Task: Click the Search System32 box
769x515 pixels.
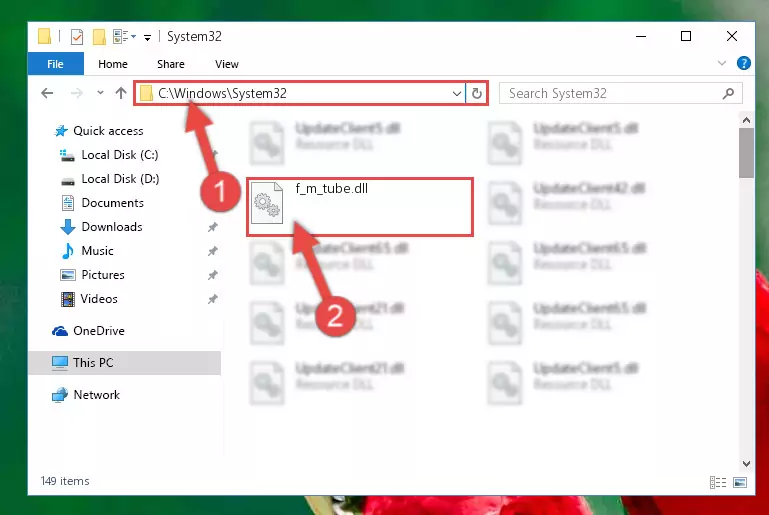Action: (620, 93)
